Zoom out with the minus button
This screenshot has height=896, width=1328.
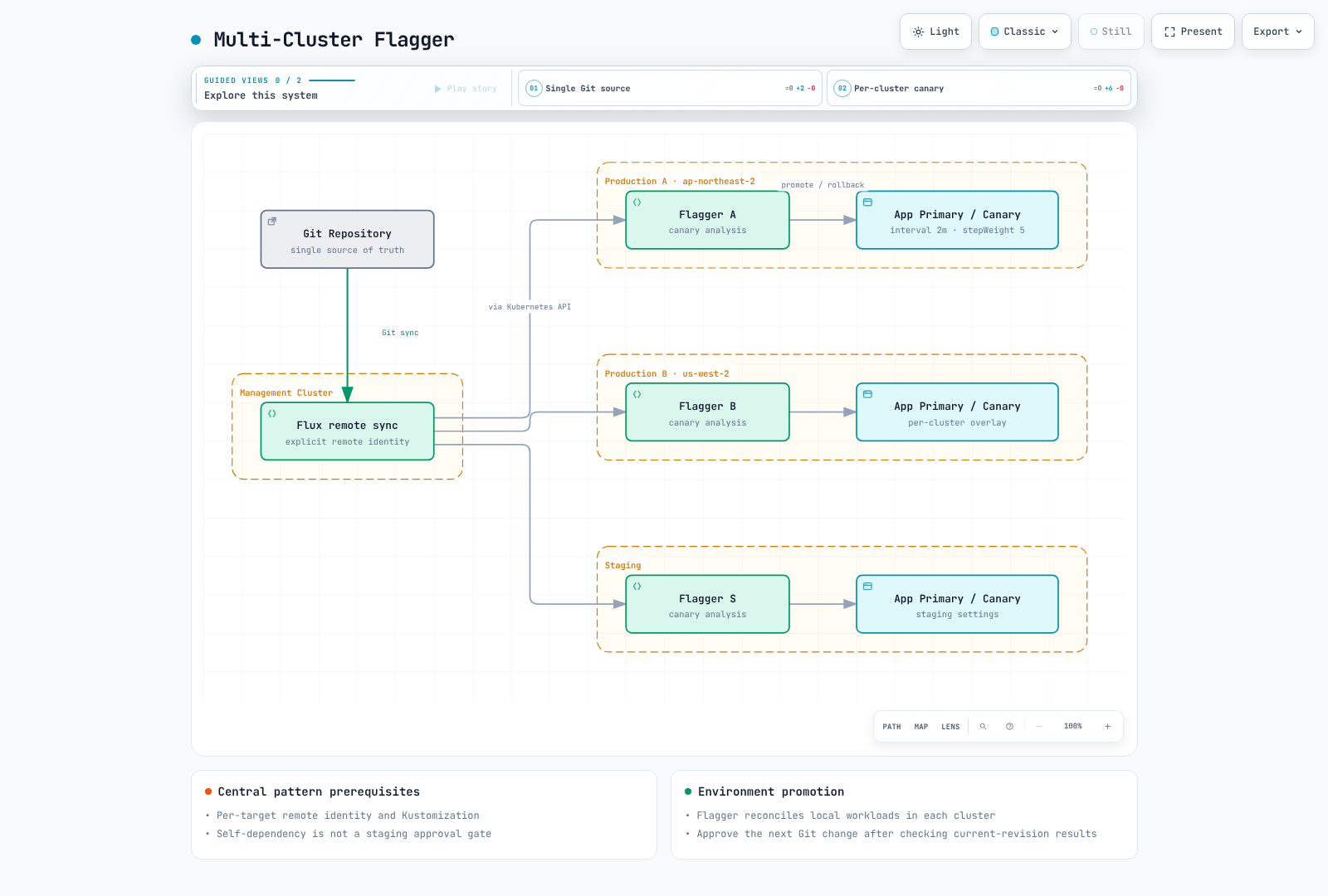pos(1039,726)
